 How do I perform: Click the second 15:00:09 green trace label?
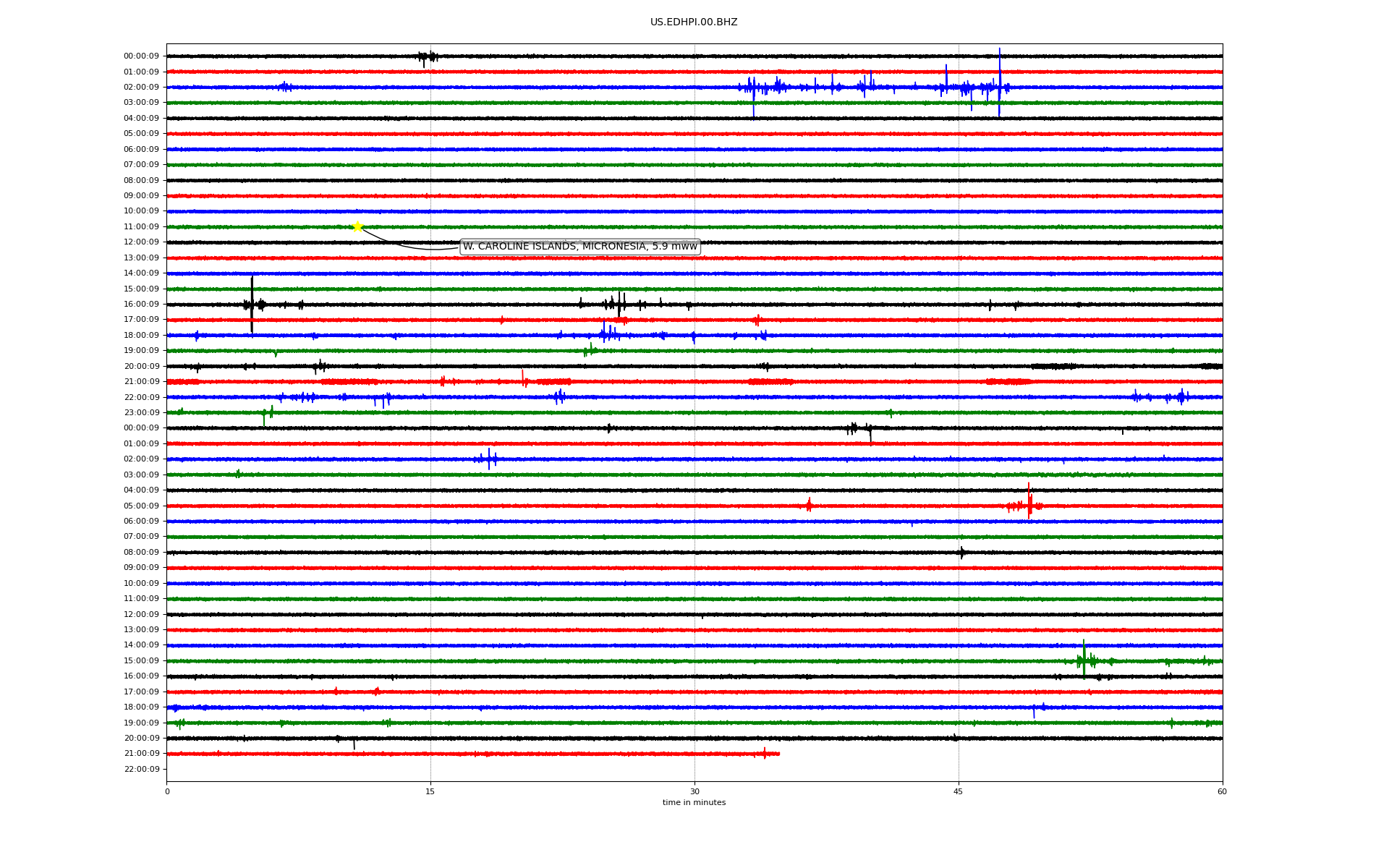point(141,660)
